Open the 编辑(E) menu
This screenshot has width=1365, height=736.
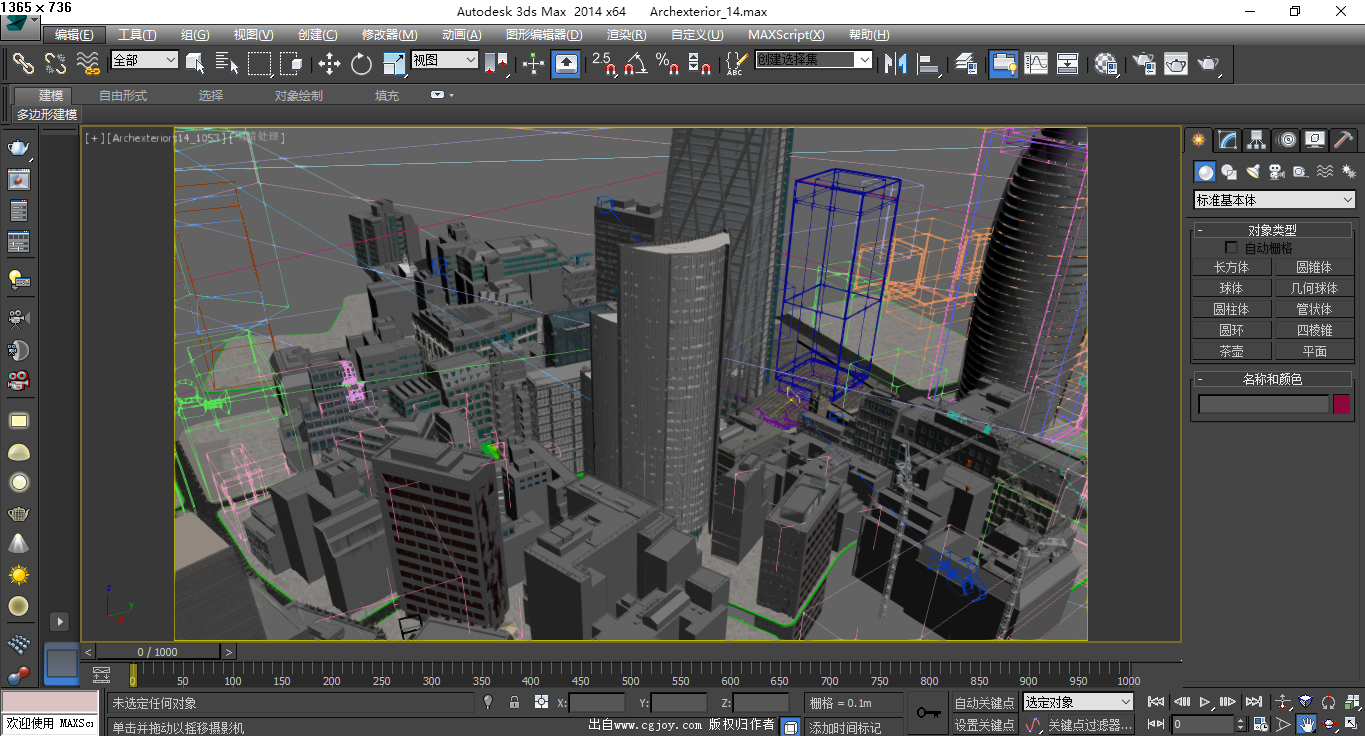(74, 35)
